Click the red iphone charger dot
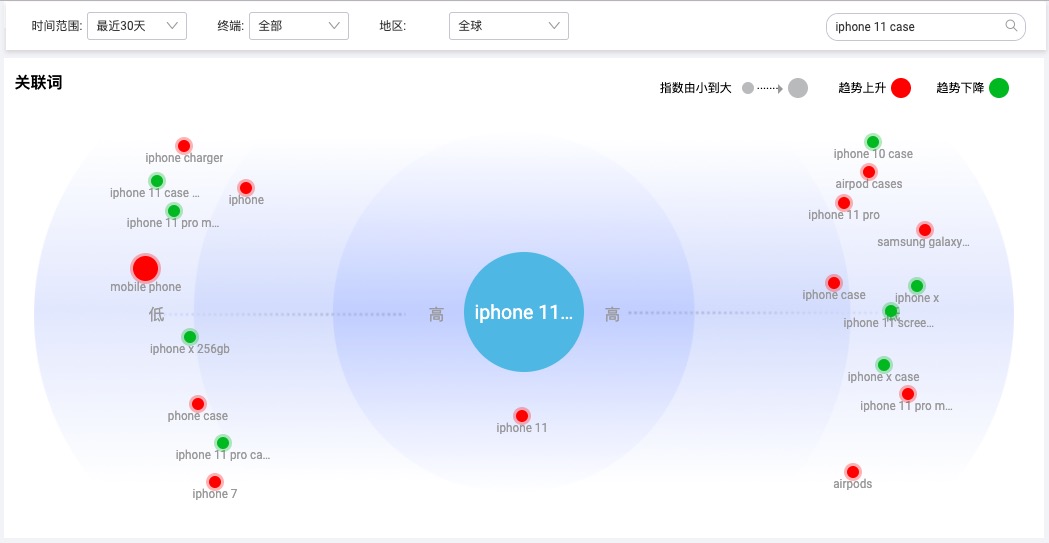1049x543 pixels. tap(184, 146)
